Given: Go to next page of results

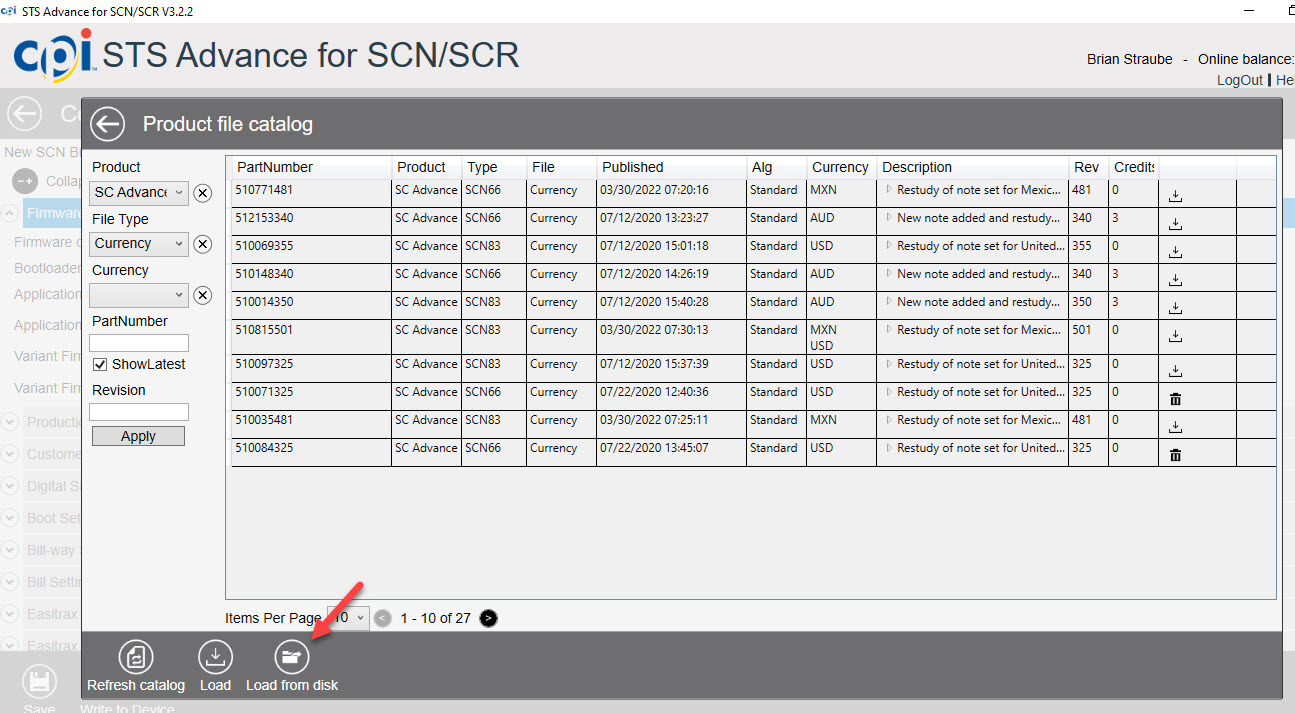Looking at the screenshot, I should (488, 618).
